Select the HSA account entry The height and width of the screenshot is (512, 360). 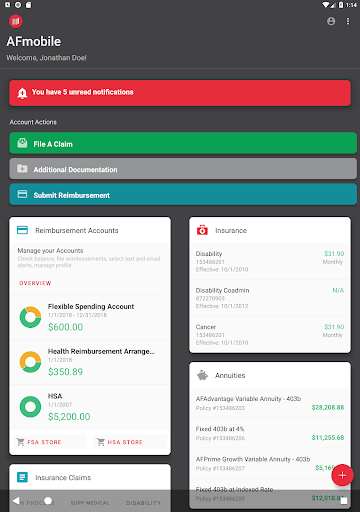(90, 407)
